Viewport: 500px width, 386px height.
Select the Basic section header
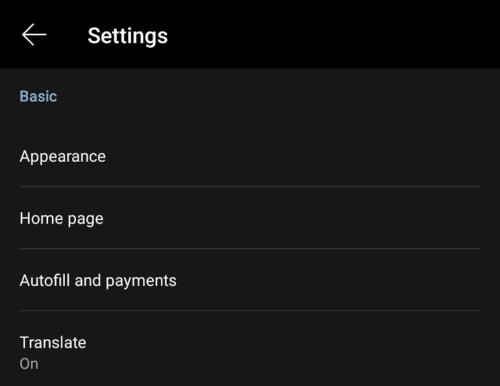[x=38, y=96]
